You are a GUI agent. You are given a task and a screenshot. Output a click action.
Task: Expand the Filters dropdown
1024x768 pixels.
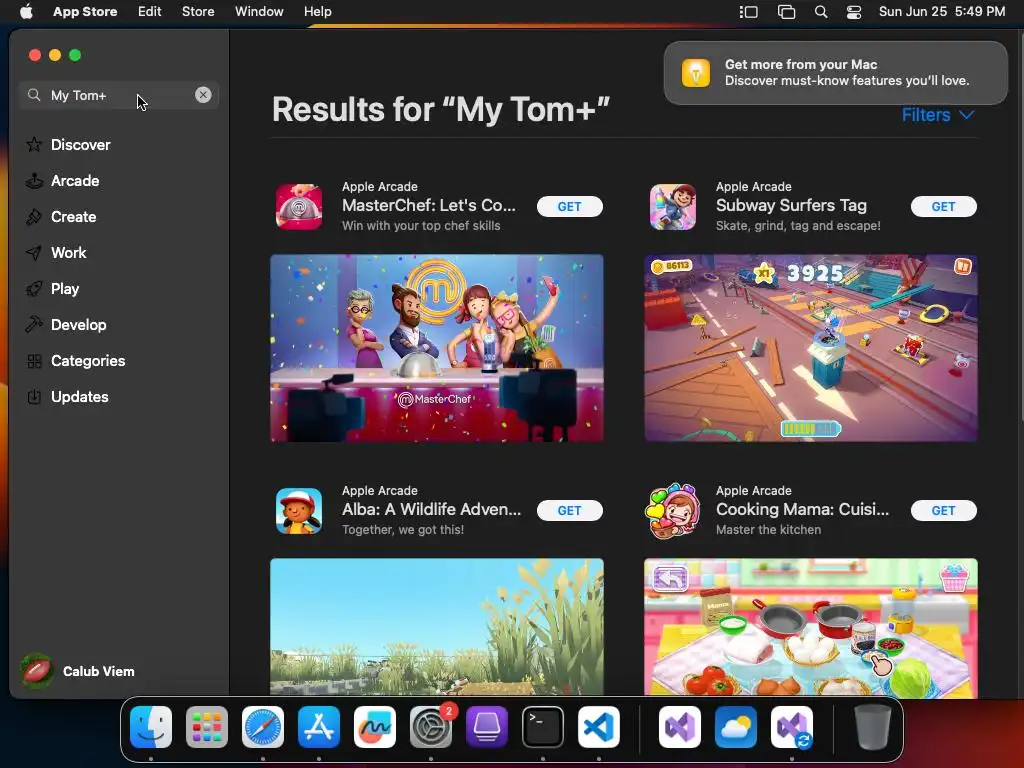(938, 115)
